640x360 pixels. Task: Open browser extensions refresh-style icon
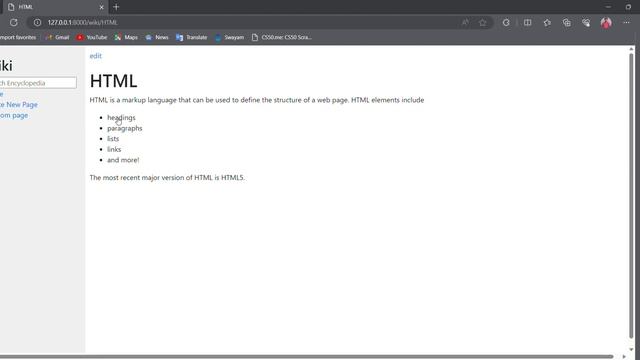click(x=506, y=22)
